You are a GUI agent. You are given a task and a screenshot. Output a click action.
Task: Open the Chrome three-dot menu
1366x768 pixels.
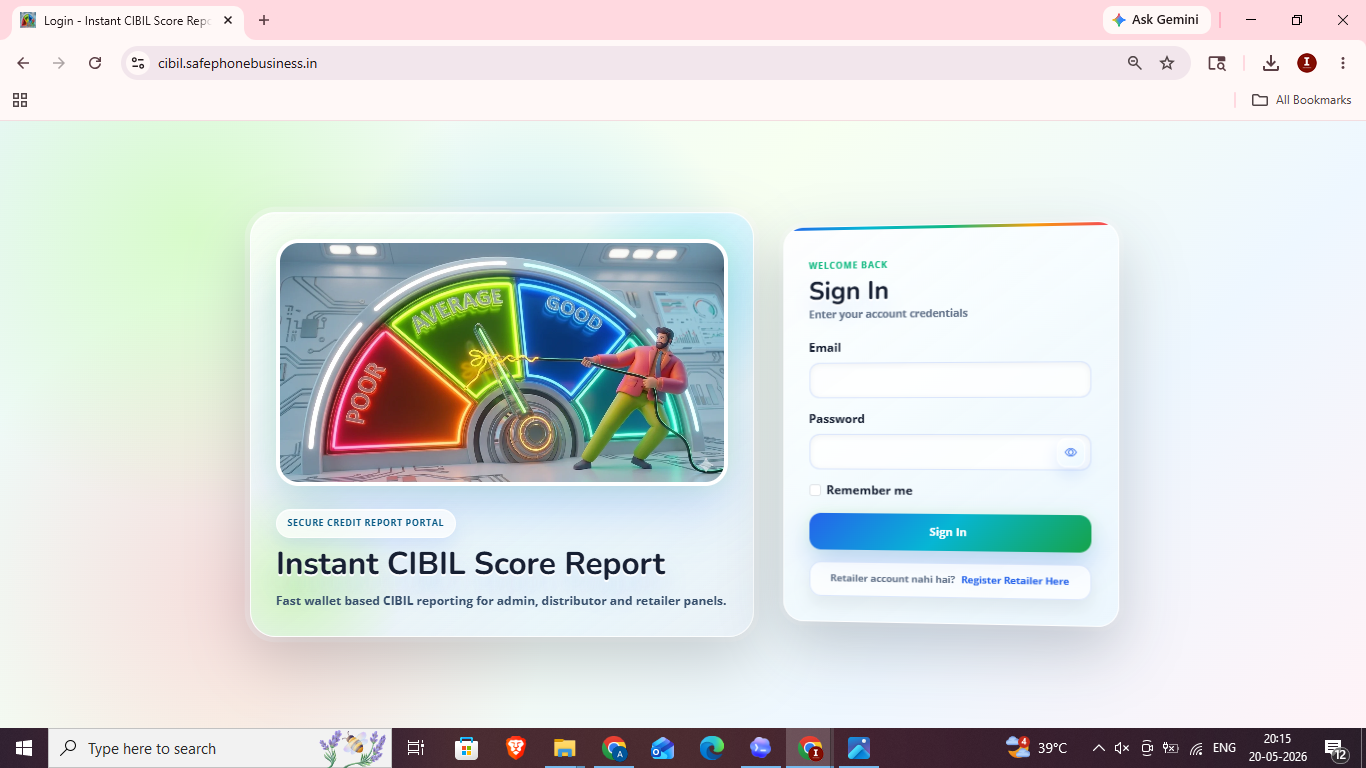[1343, 63]
